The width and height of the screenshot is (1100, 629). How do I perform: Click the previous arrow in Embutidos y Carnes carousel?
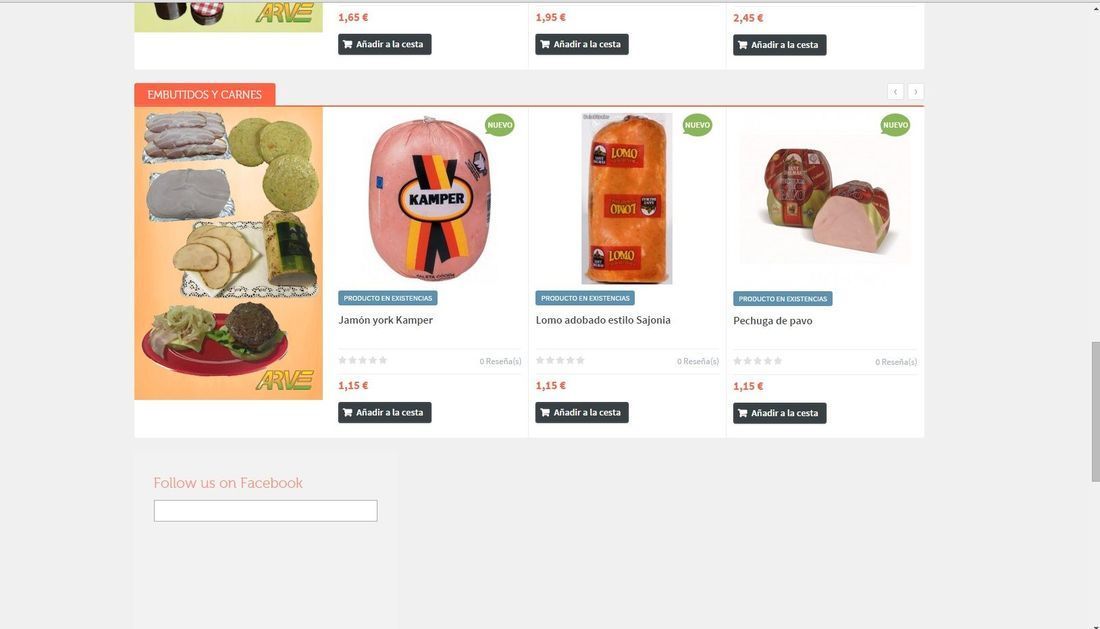895,92
